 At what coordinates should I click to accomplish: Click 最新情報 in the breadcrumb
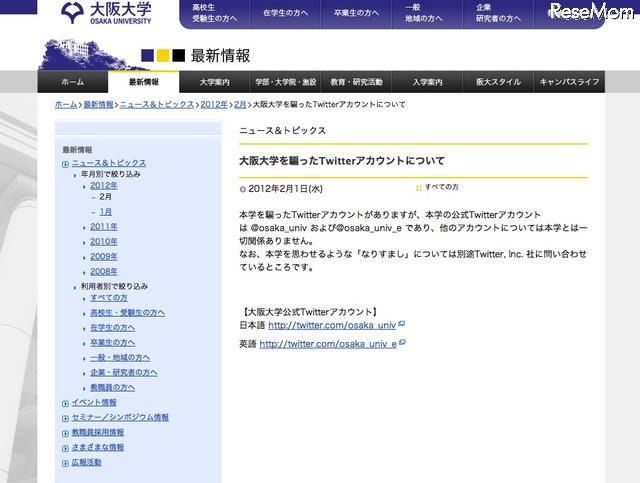click(x=98, y=105)
